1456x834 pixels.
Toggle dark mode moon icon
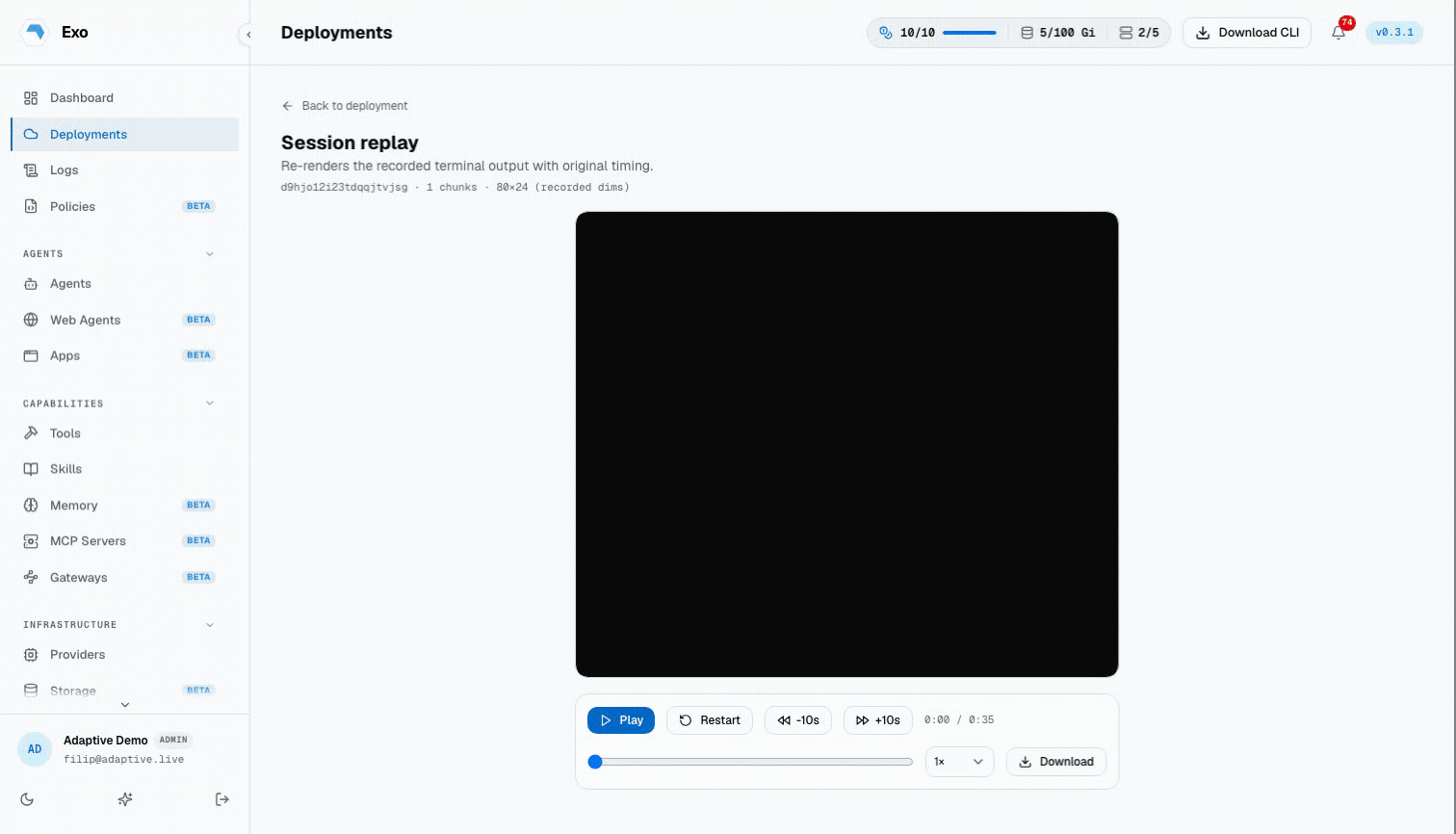(x=27, y=799)
